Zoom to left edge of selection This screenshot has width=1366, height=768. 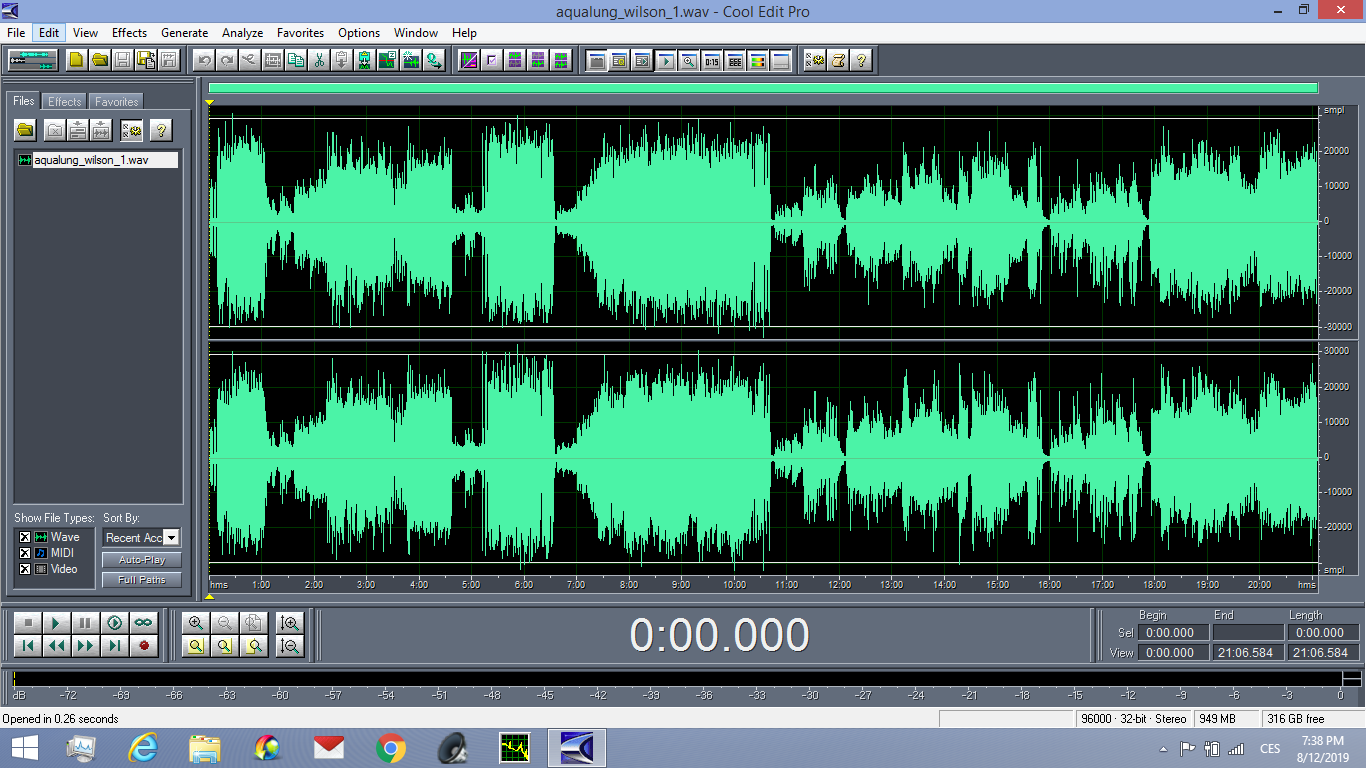tap(225, 646)
